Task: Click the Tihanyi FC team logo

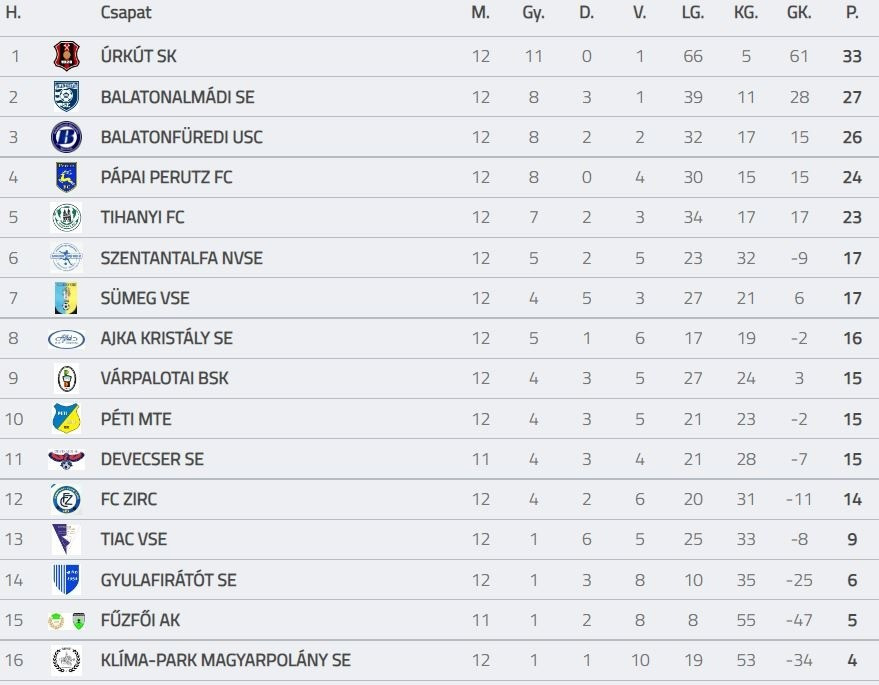Action: click(x=66, y=217)
